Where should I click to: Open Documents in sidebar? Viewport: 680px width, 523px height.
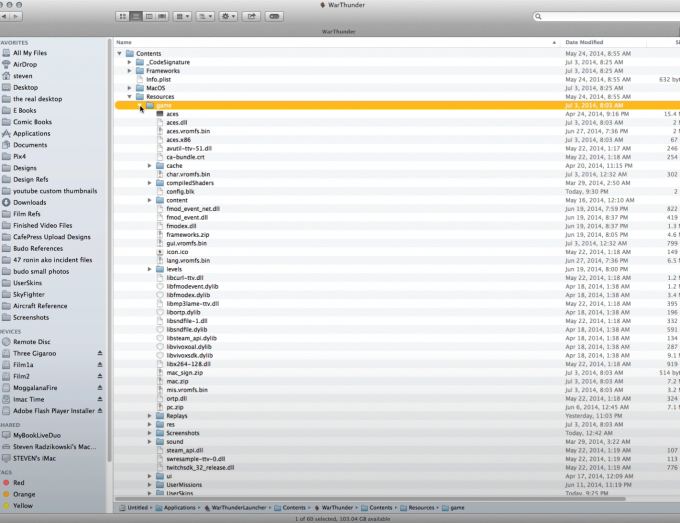[x=30, y=145]
